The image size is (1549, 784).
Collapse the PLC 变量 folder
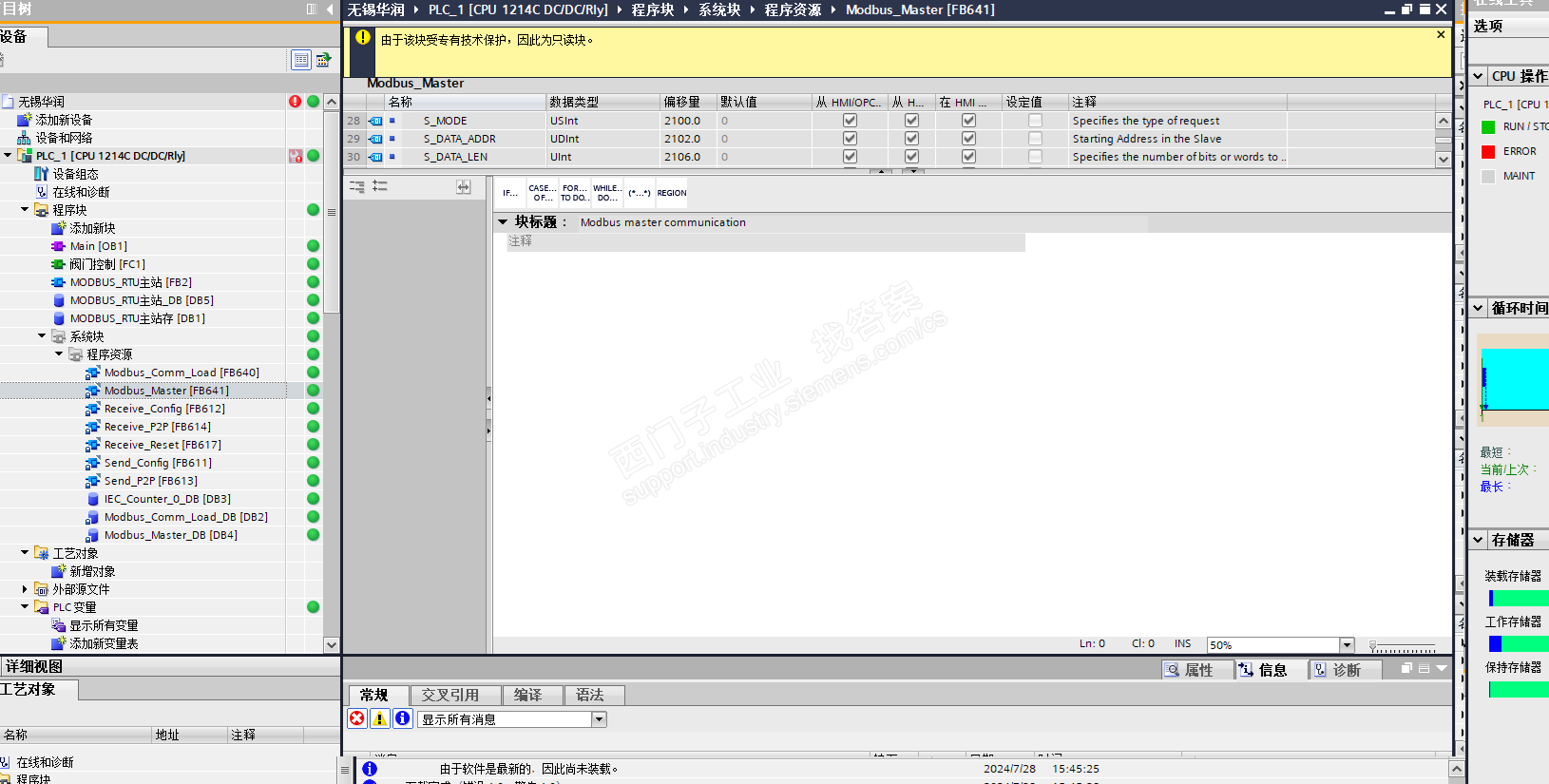(25, 606)
